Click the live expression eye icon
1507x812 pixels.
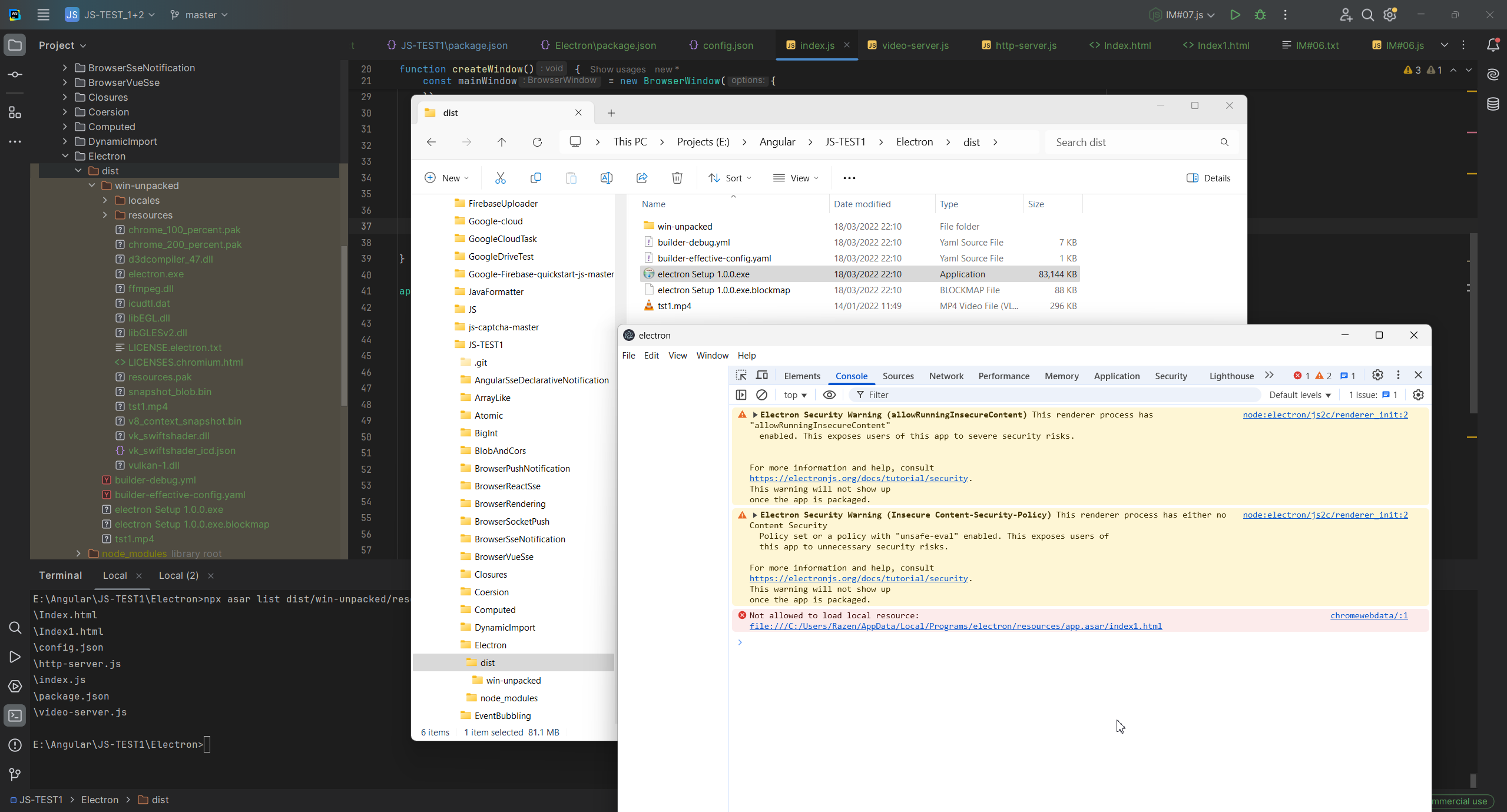(829, 395)
